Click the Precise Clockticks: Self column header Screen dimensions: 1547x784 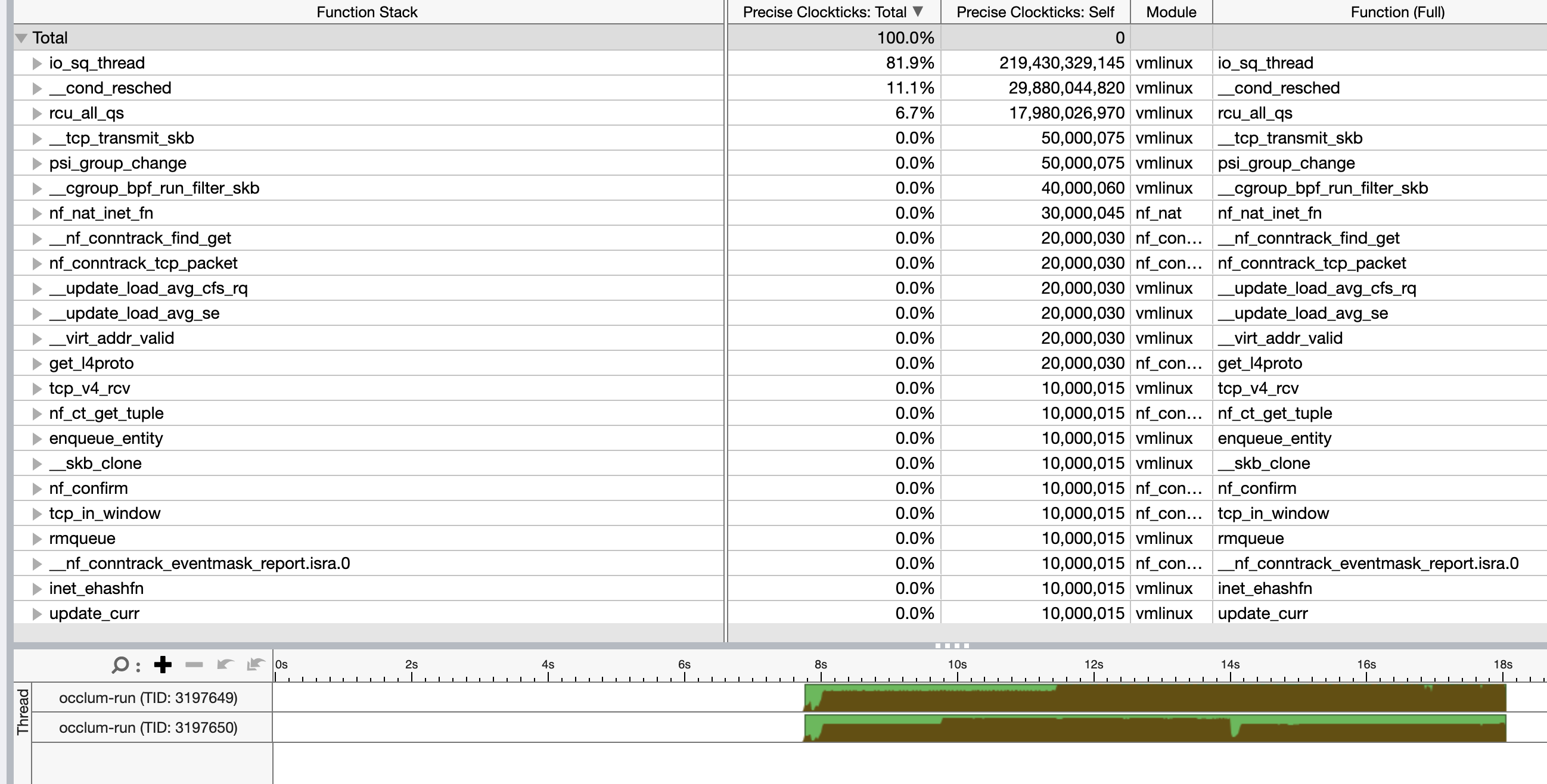1035,12
